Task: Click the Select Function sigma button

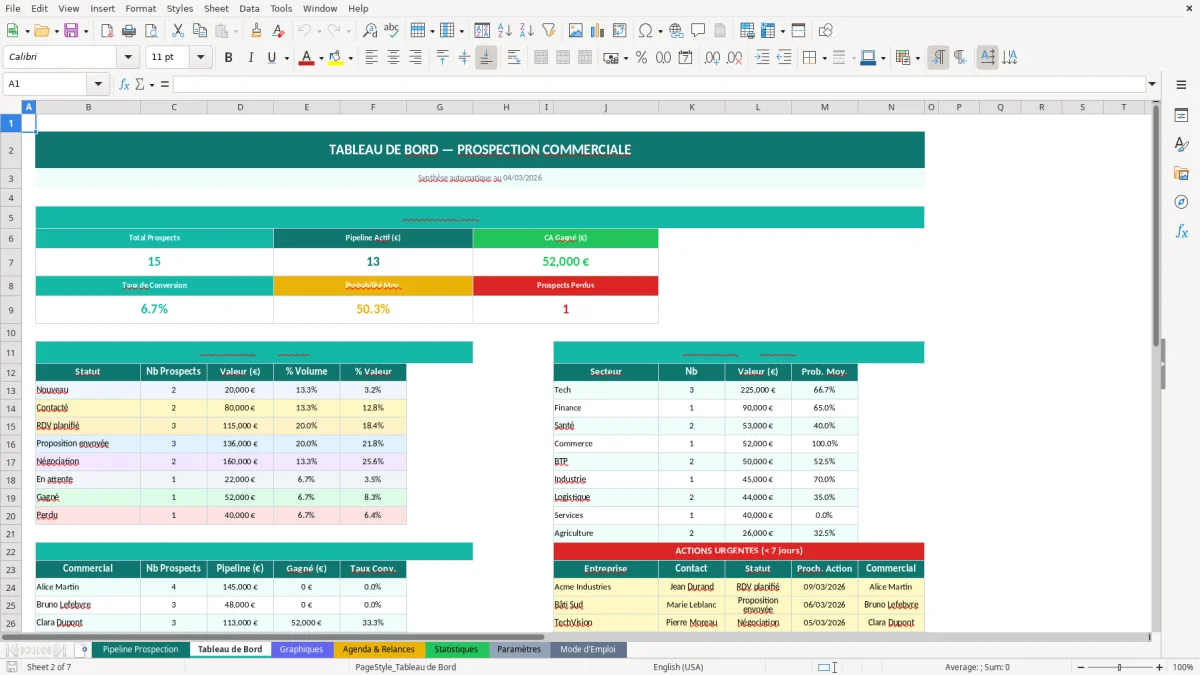Action: pyautogui.click(x=139, y=84)
